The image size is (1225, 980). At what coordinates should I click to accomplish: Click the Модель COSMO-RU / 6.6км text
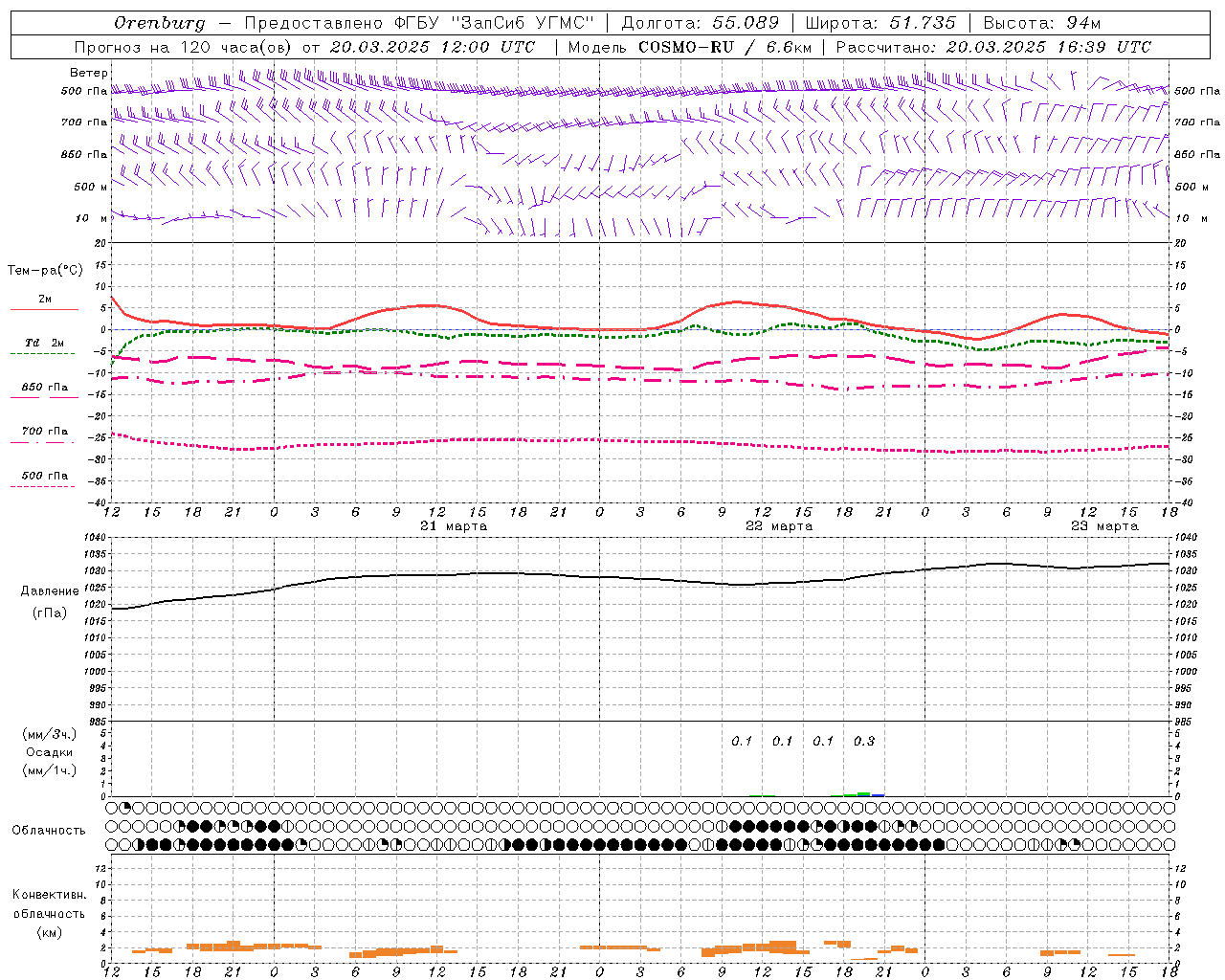pos(690,47)
